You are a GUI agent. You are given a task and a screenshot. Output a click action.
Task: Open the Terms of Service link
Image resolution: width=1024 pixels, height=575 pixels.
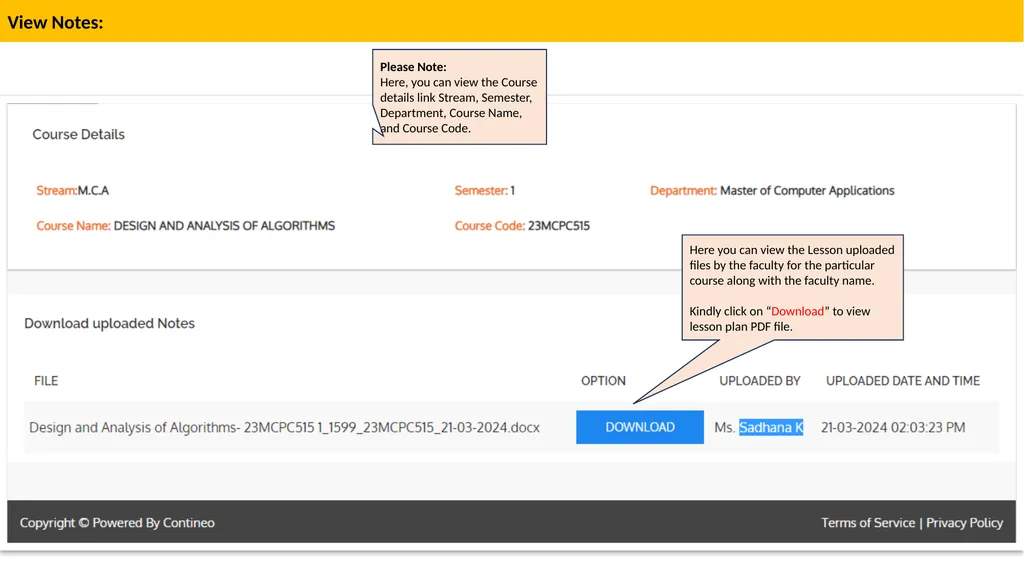[x=868, y=523]
